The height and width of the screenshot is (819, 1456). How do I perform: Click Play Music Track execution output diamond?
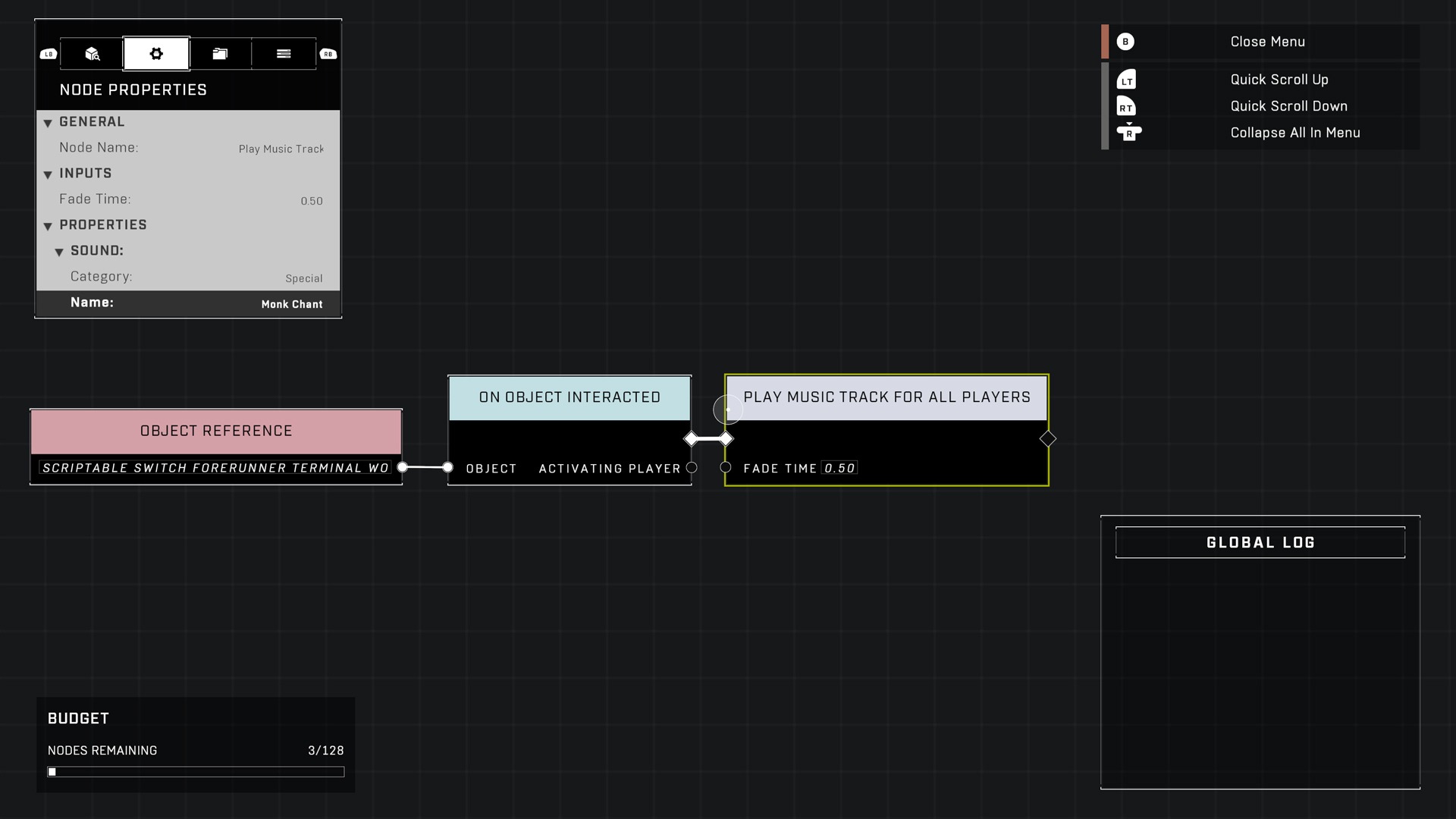(1047, 439)
